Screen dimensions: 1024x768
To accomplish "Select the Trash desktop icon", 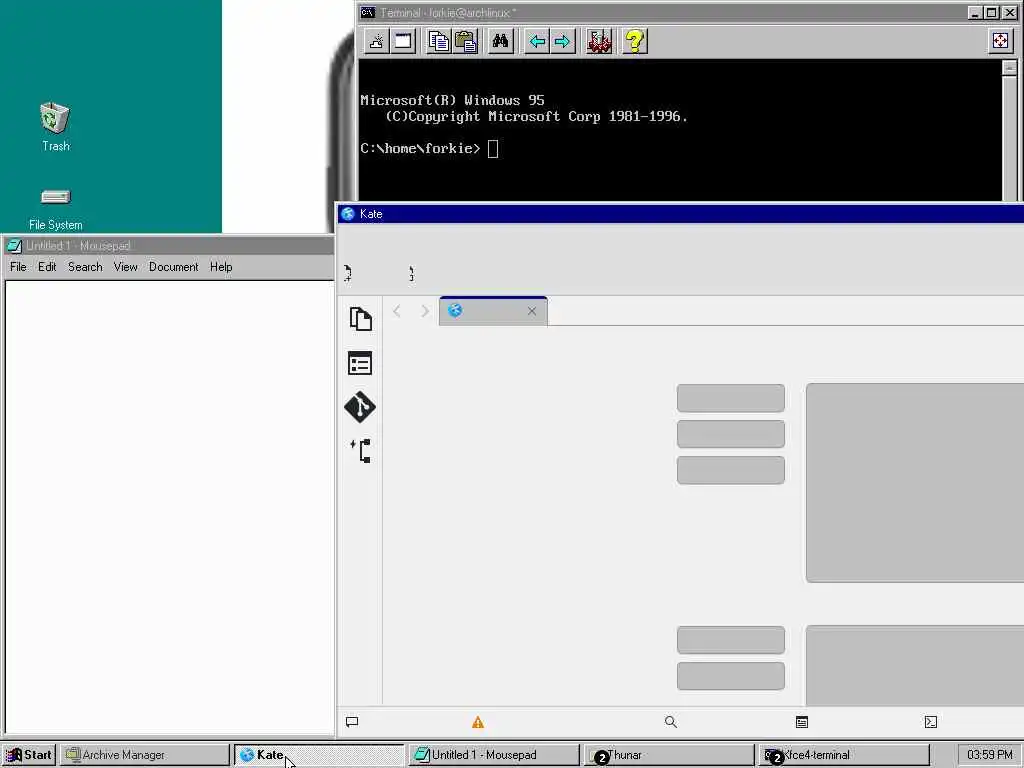I will point(56,127).
